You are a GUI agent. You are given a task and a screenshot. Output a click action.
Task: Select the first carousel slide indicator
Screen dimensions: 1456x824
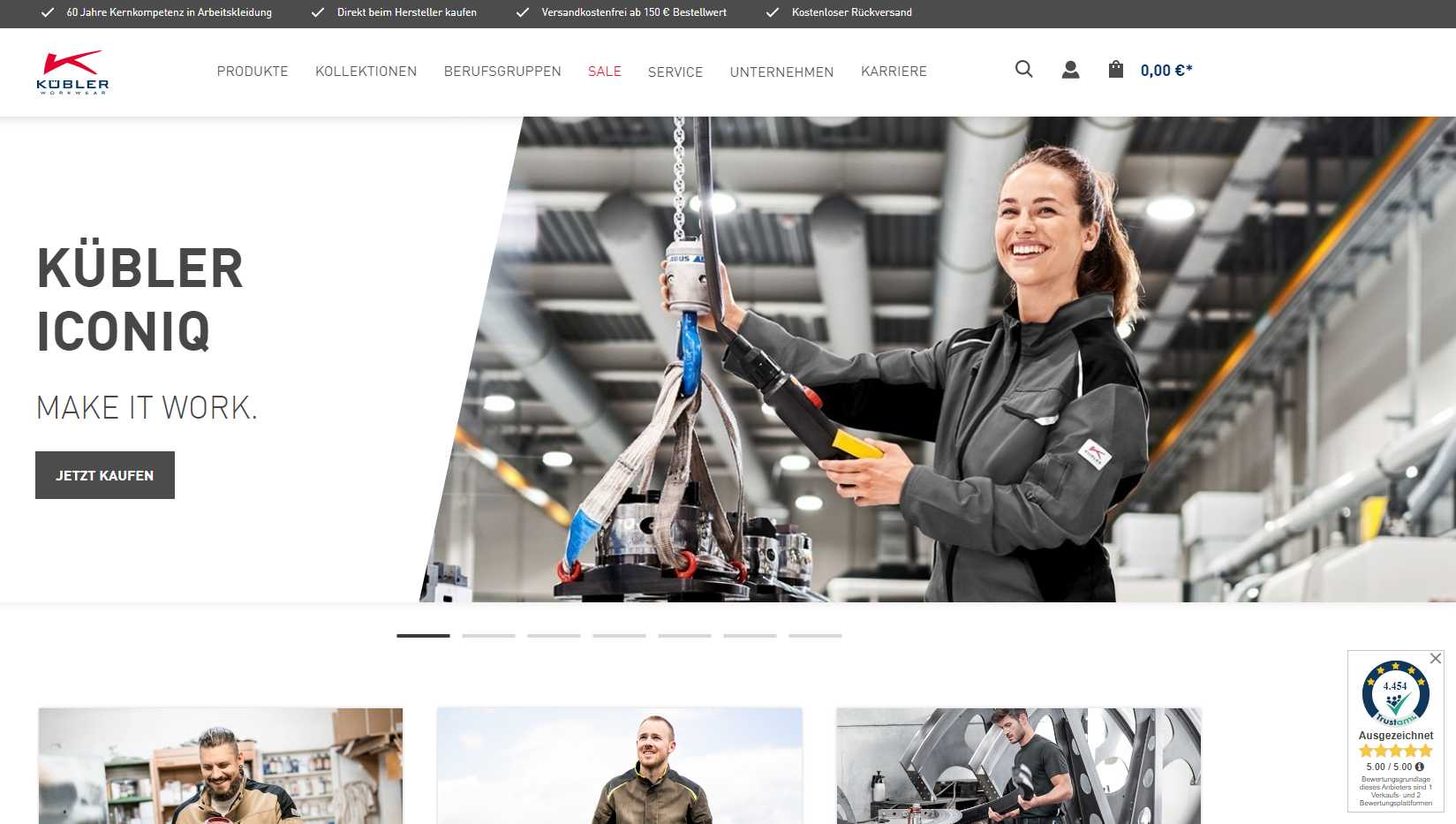[x=423, y=635]
